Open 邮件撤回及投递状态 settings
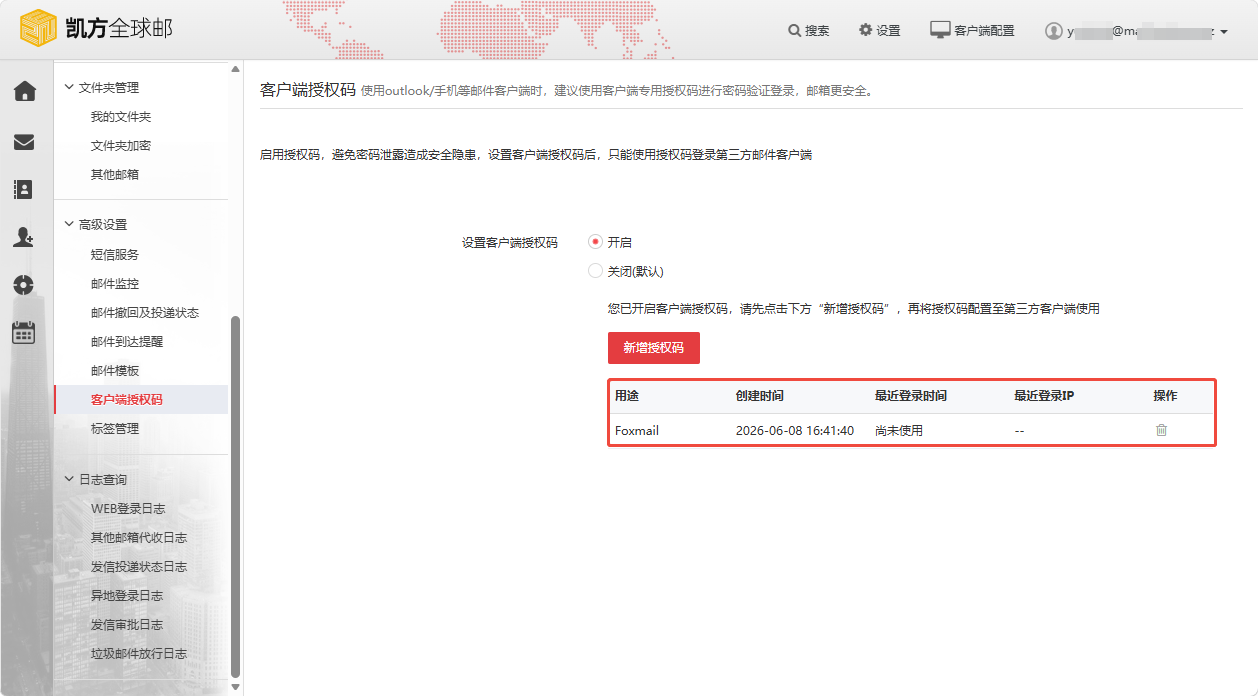The height and width of the screenshot is (696, 1258). point(145,313)
